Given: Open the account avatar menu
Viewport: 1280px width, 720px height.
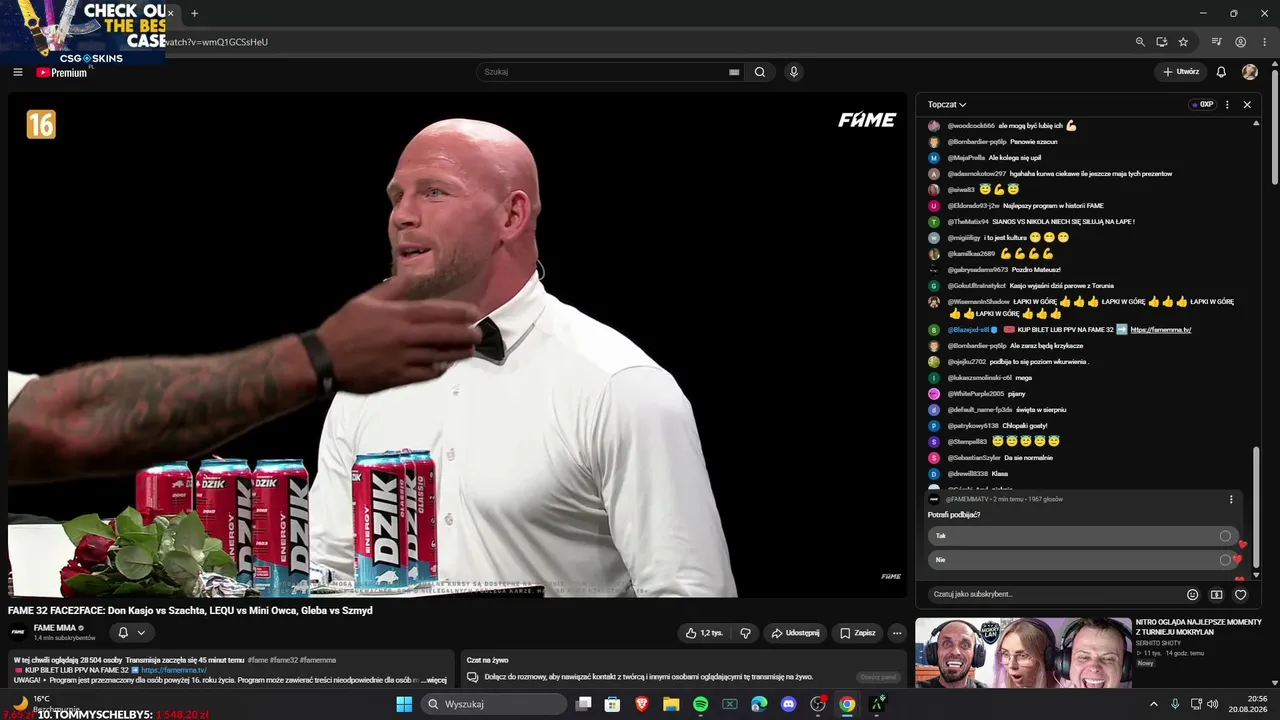Looking at the screenshot, I should click(1250, 72).
